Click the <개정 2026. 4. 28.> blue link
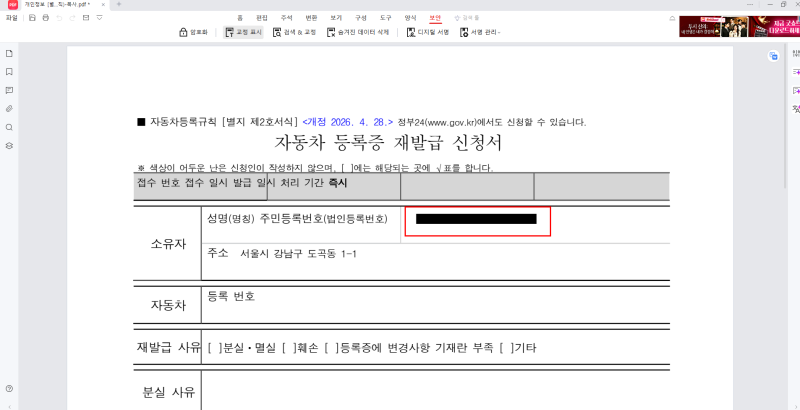This screenshot has height=410, width=800. coord(347,122)
